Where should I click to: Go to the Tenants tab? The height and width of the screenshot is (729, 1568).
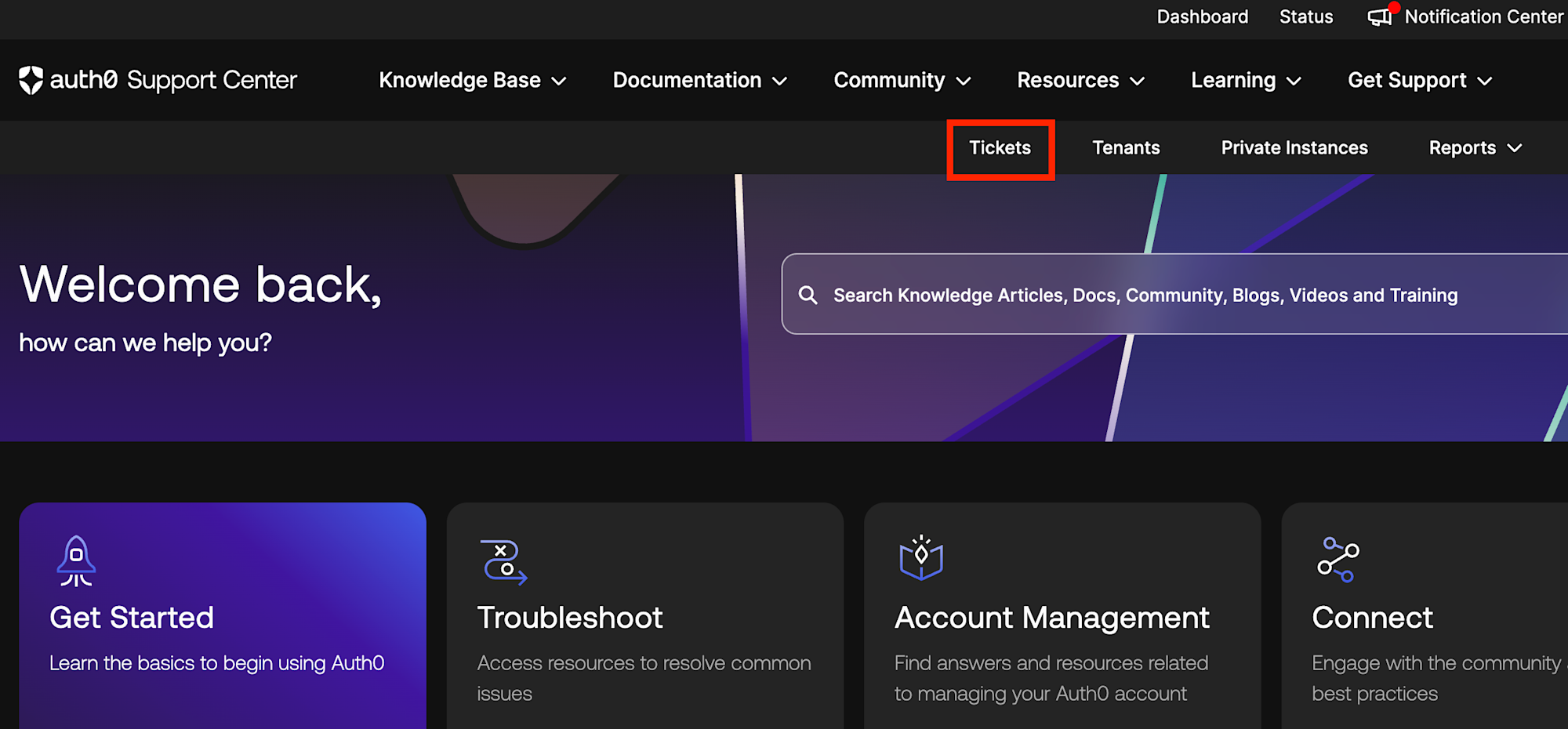(1126, 148)
